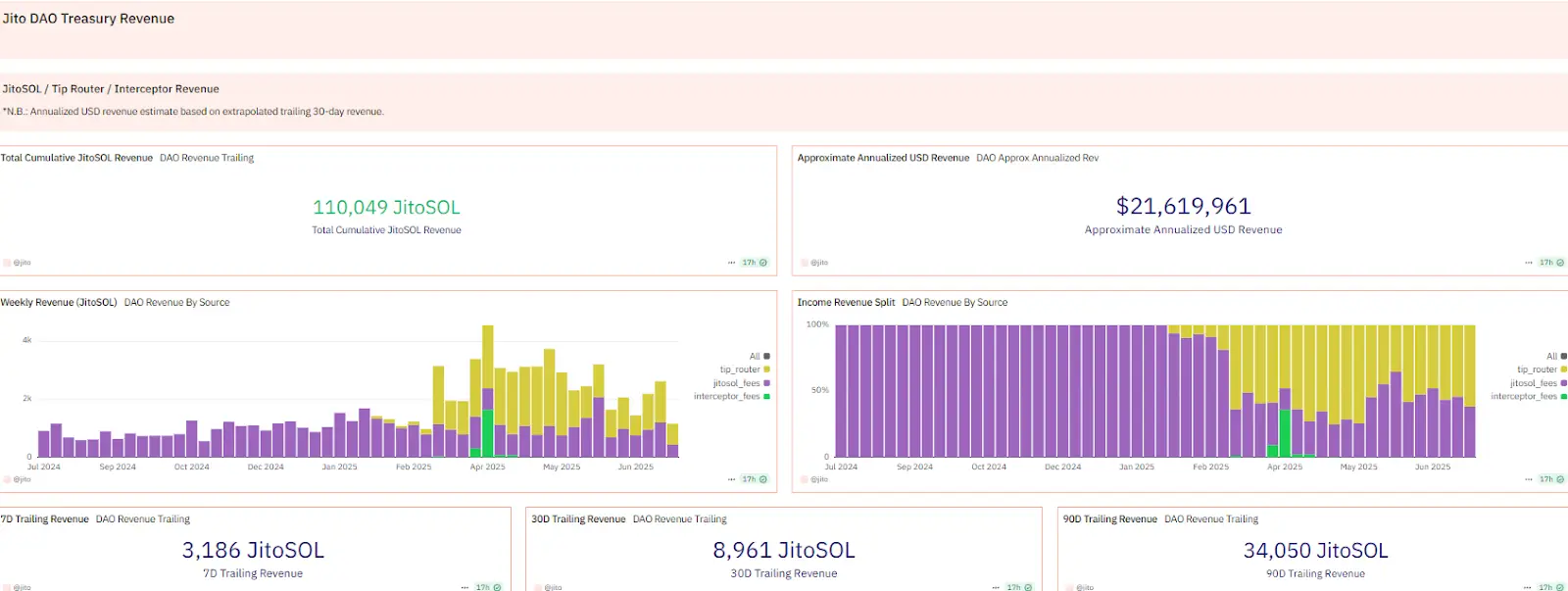1568x591 pixels.
Task: Click the 17h refresh badge on 7D Trailing Revenue
Action: coord(488,587)
